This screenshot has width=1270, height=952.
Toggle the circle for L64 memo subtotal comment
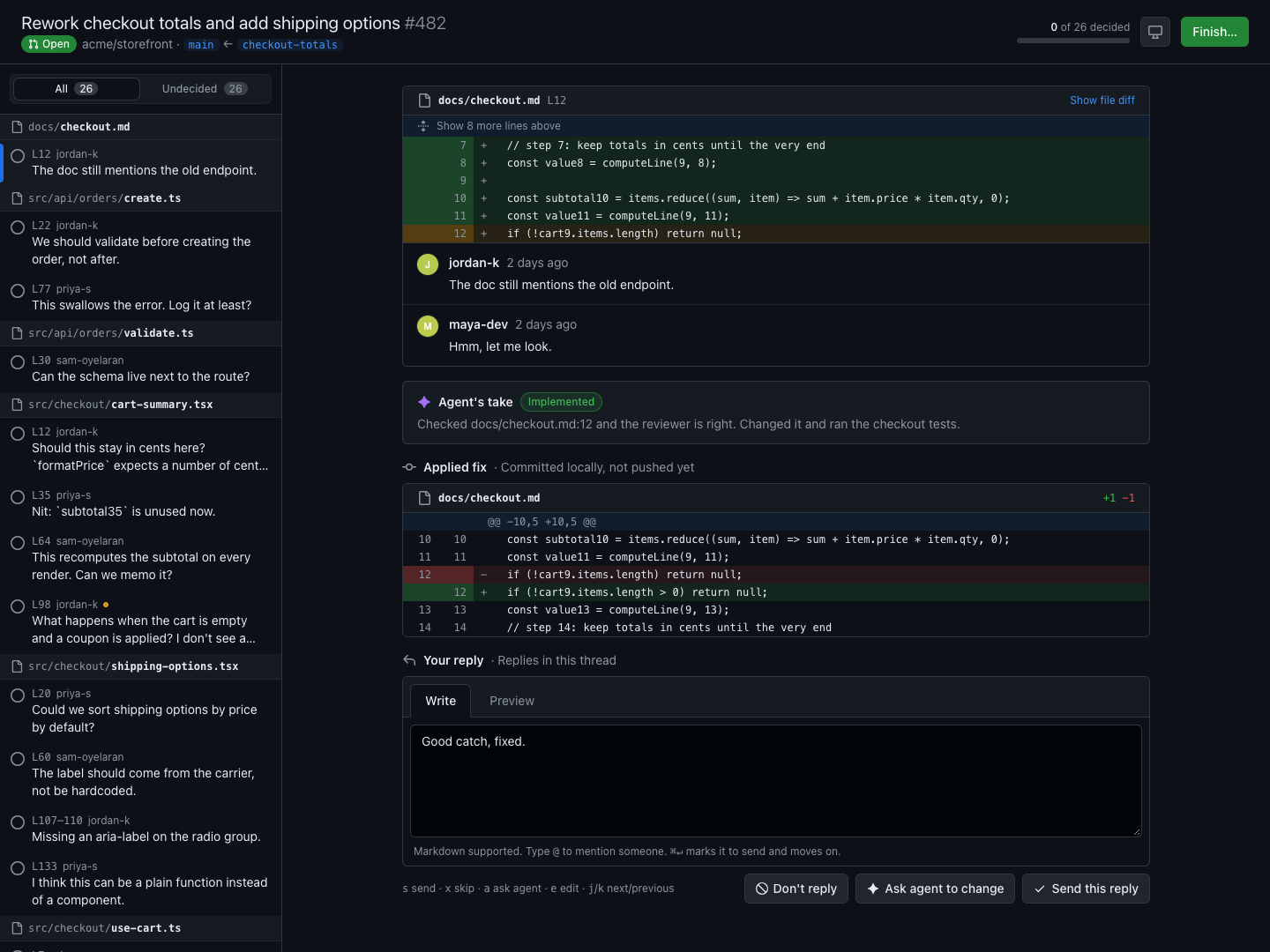(x=18, y=543)
